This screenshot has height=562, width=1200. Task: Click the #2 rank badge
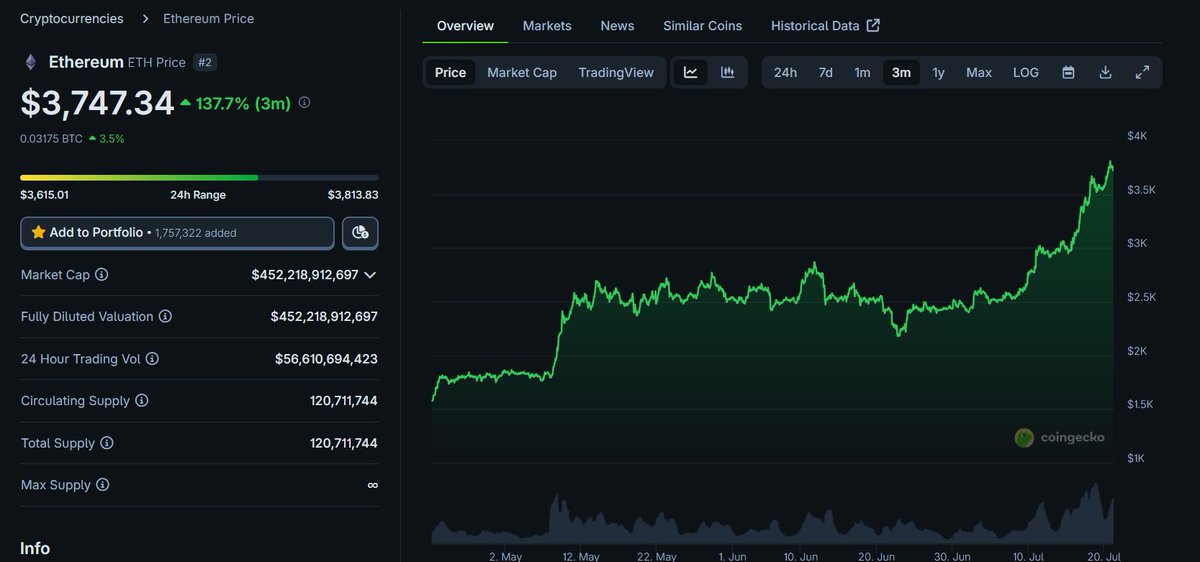click(204, 62)
